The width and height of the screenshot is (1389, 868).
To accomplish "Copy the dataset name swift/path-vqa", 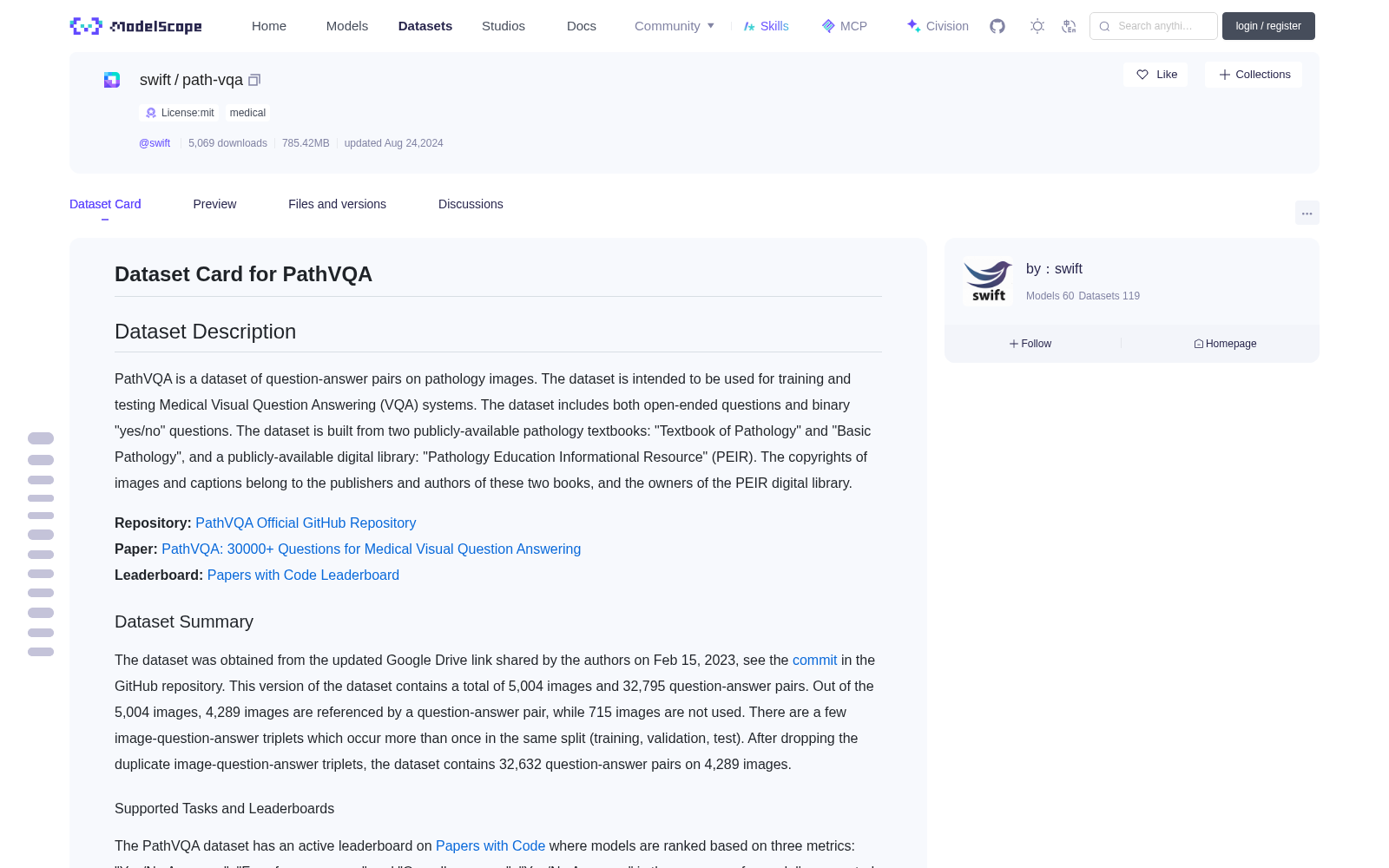I will tap(254, 80).
